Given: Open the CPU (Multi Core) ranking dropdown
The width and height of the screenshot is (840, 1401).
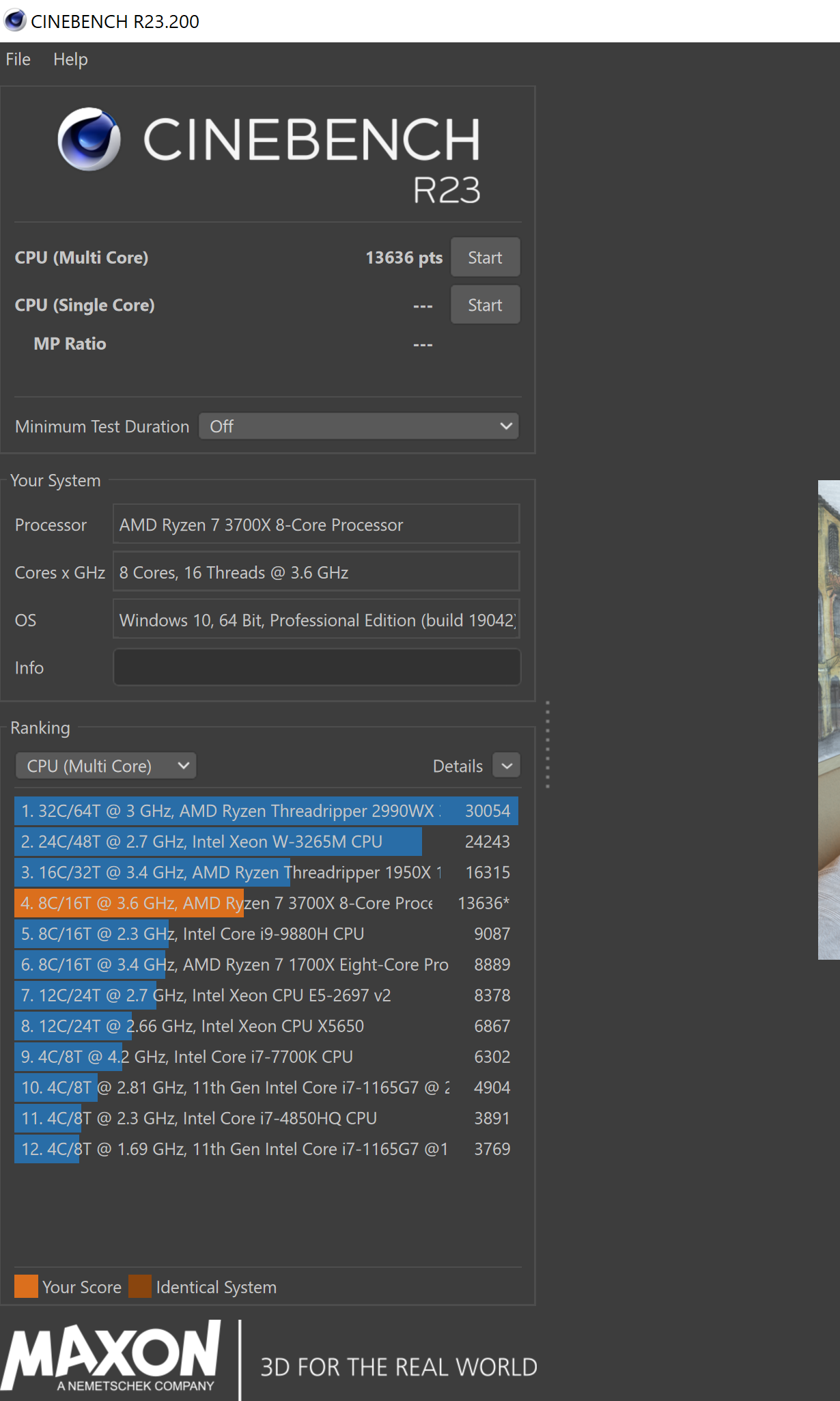Looking at the screenshot, I should 106,766.
